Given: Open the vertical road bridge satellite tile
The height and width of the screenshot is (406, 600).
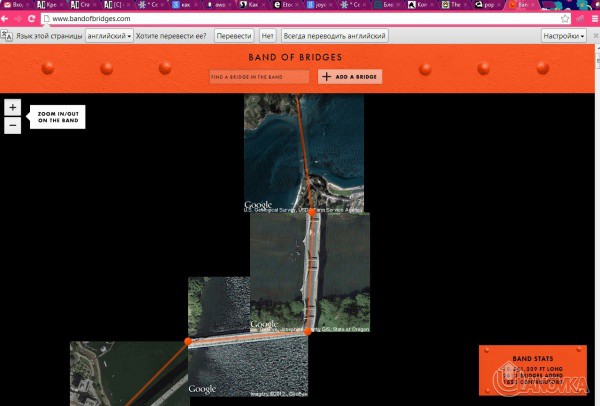Looking at the screenshot, I should [x=310, y=272].
